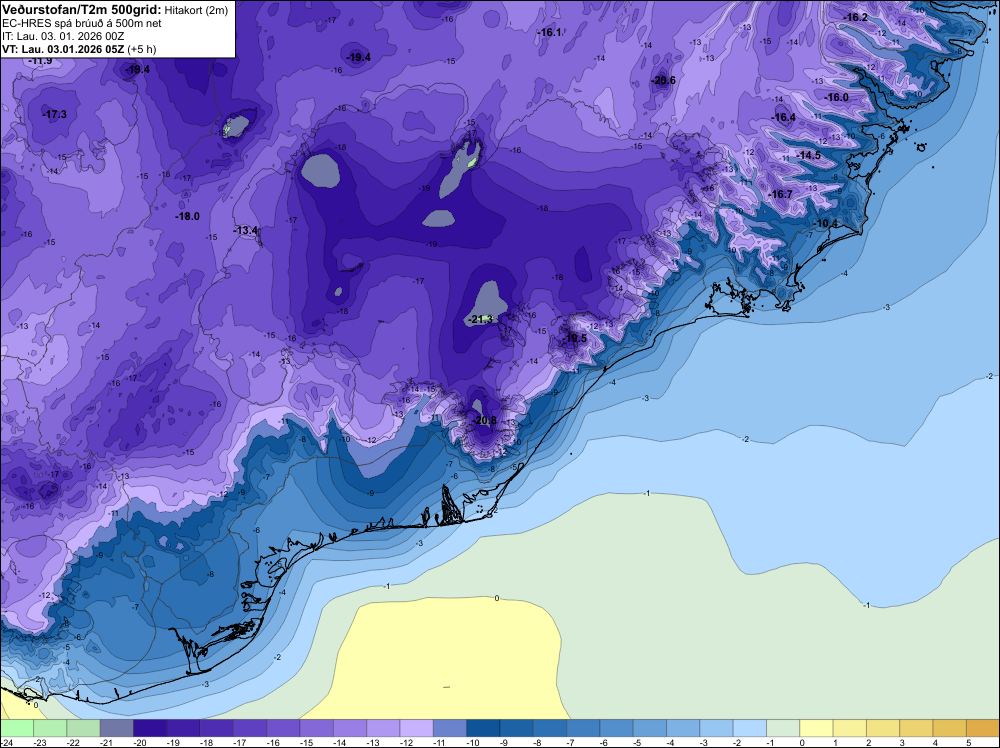Select the -16.2 reading near top right
1000x748 pixels.
point(855,17)
